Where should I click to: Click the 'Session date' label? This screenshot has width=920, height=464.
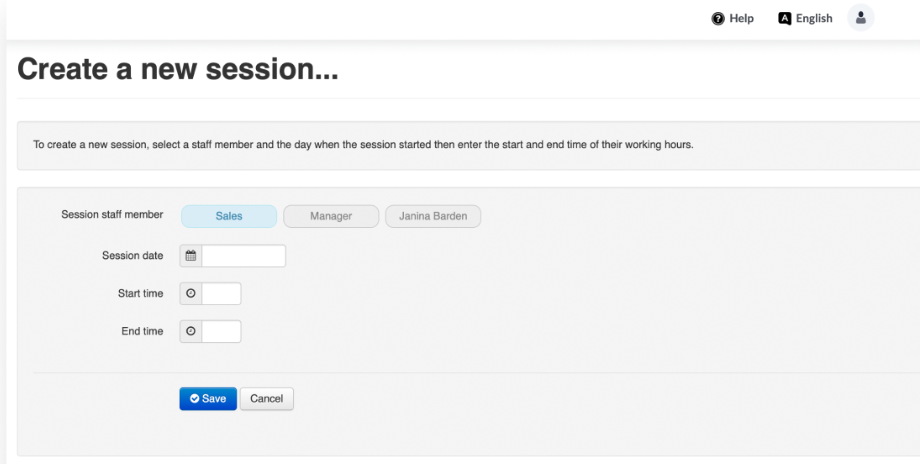click(132, 256)
